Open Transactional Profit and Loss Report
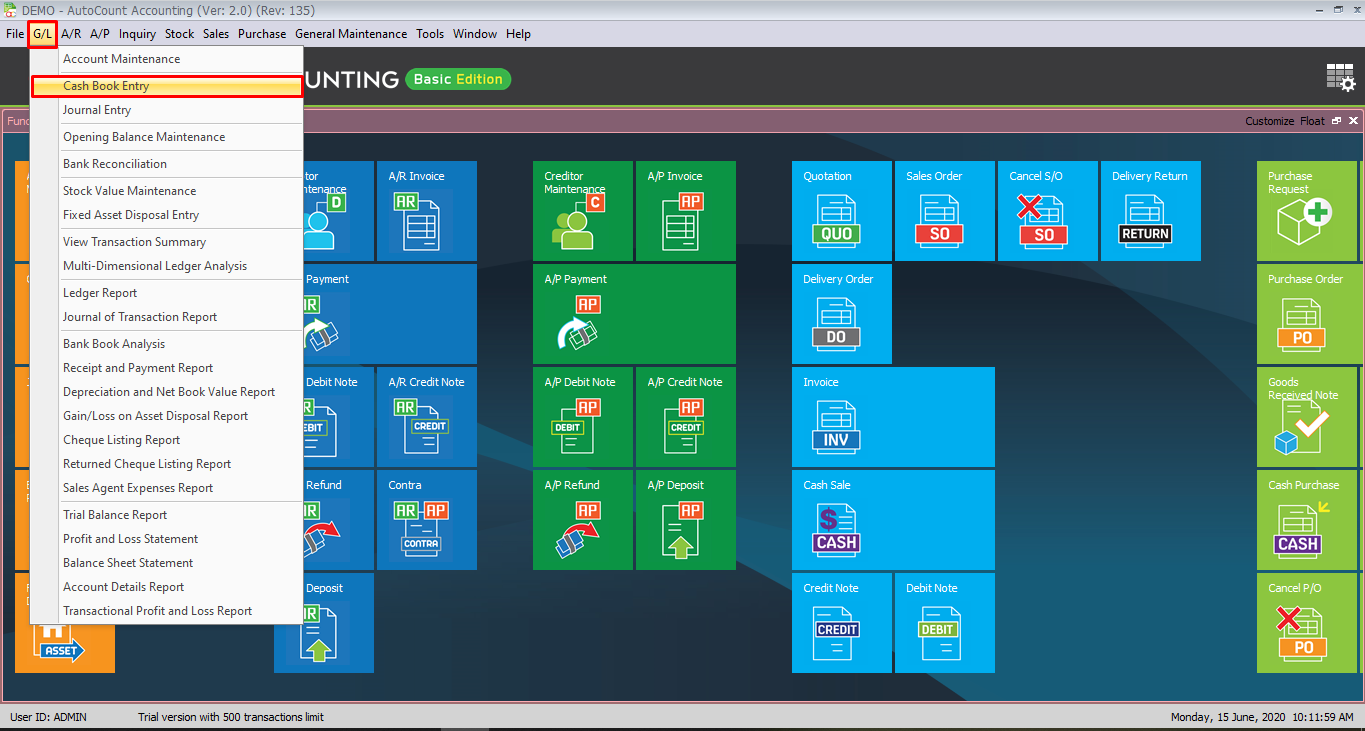The height and width of the screenshot is (731, 1365). click(x=167, y=611)
